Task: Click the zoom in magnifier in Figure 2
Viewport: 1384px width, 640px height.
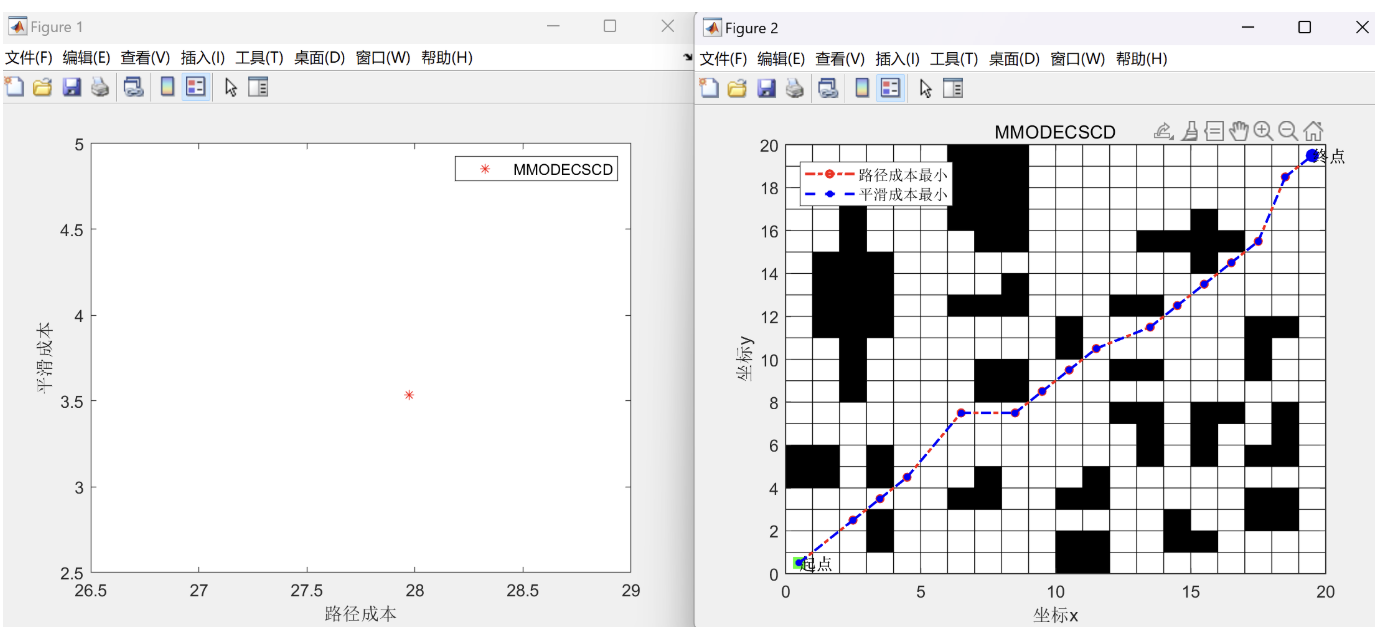Action: point(1263,130)
